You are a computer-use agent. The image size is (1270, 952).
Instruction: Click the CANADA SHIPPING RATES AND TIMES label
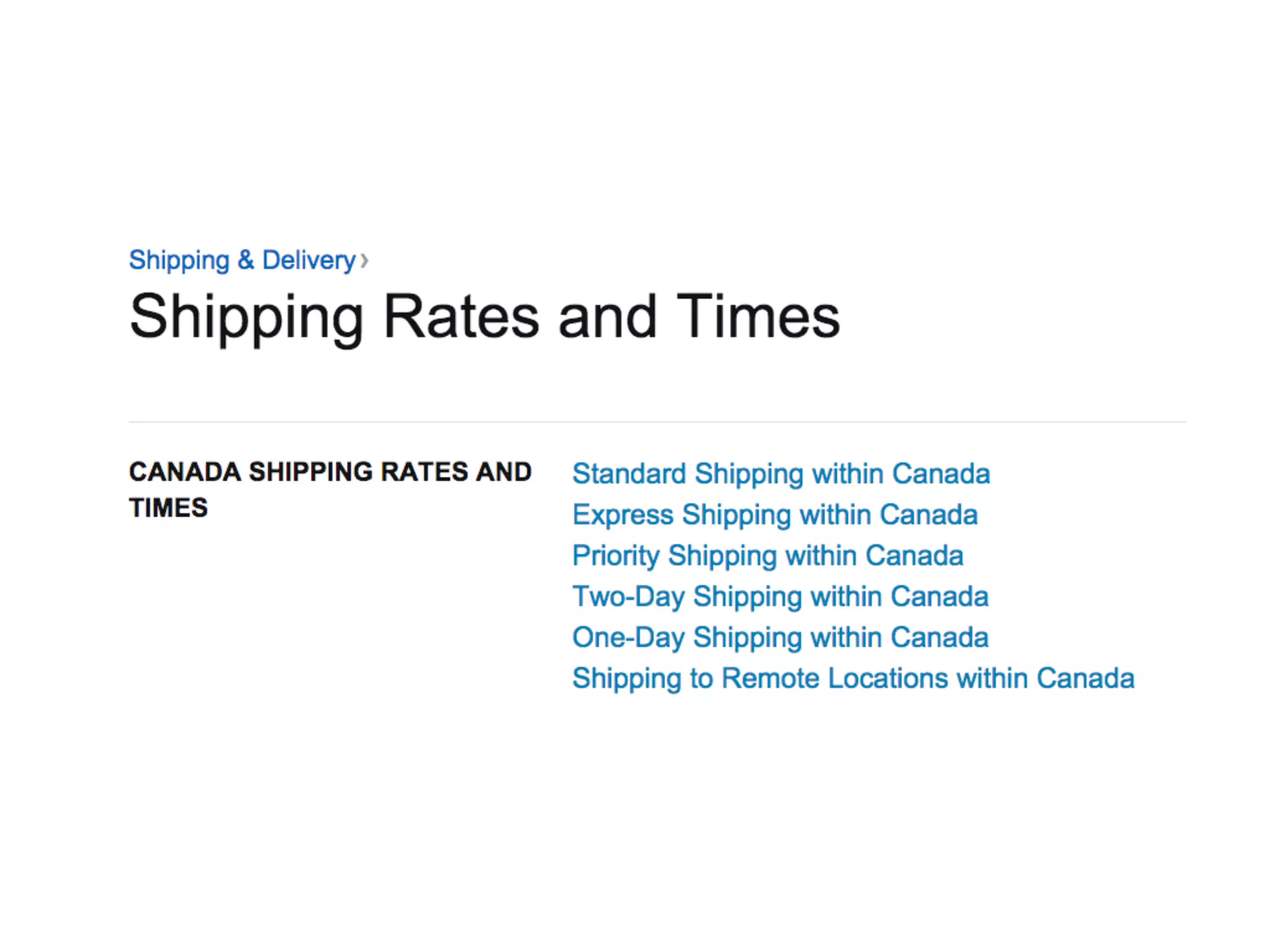click(331, 490)
